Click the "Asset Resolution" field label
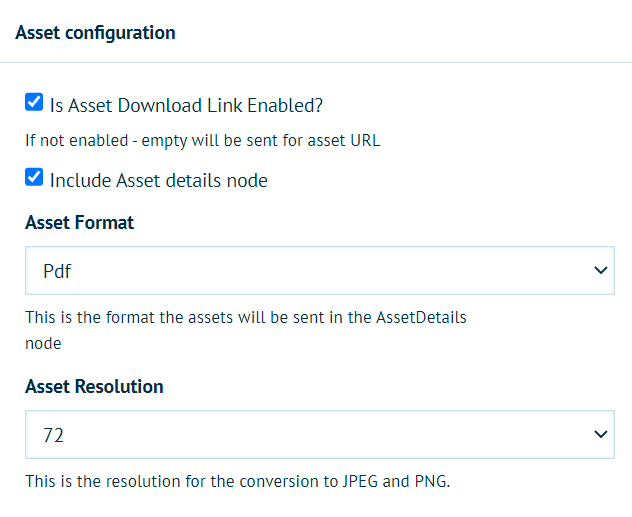632x517 pixels. [x=94, y=387]
